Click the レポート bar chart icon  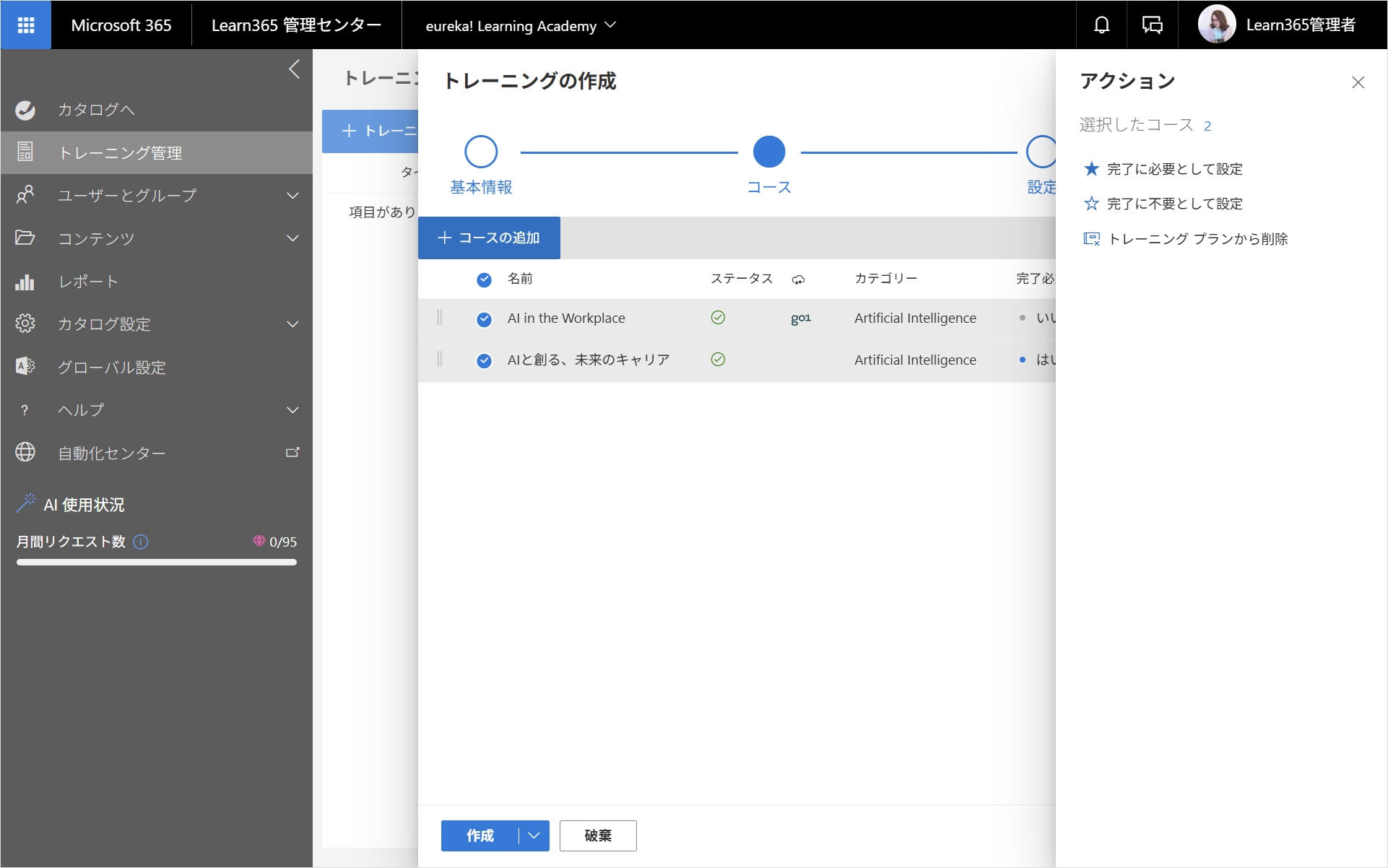click(25, 281)
